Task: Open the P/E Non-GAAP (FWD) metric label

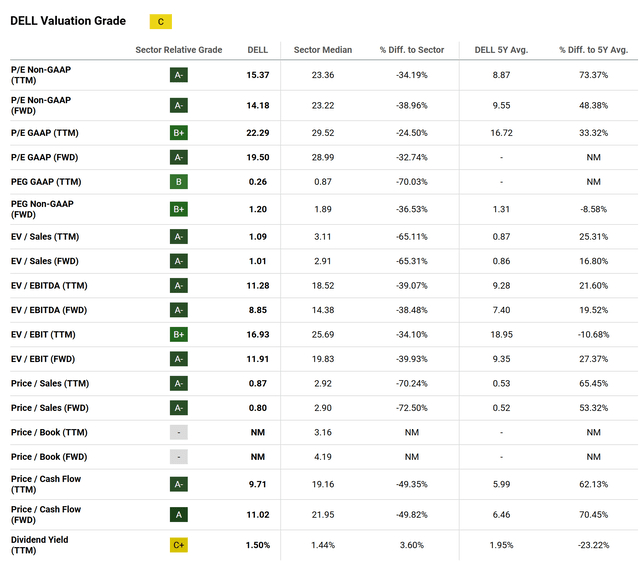Action: coord(41,105)
